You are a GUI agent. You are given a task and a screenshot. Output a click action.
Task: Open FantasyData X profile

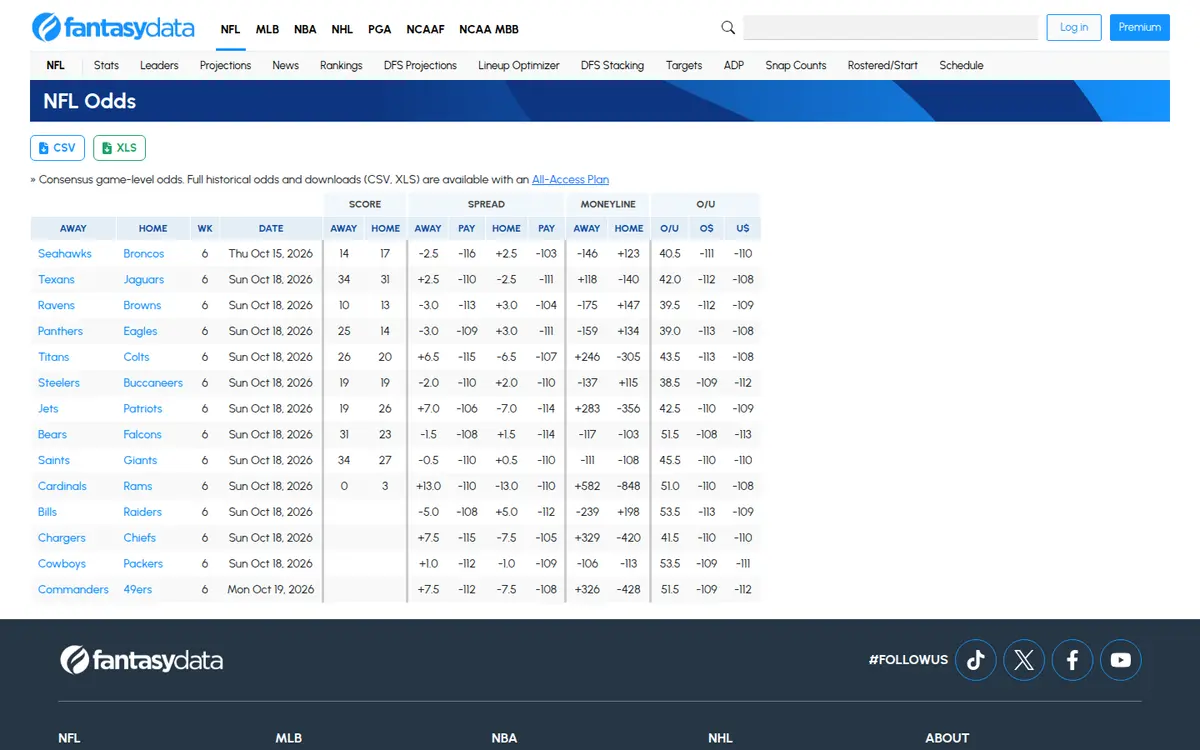coord(1024,660)
